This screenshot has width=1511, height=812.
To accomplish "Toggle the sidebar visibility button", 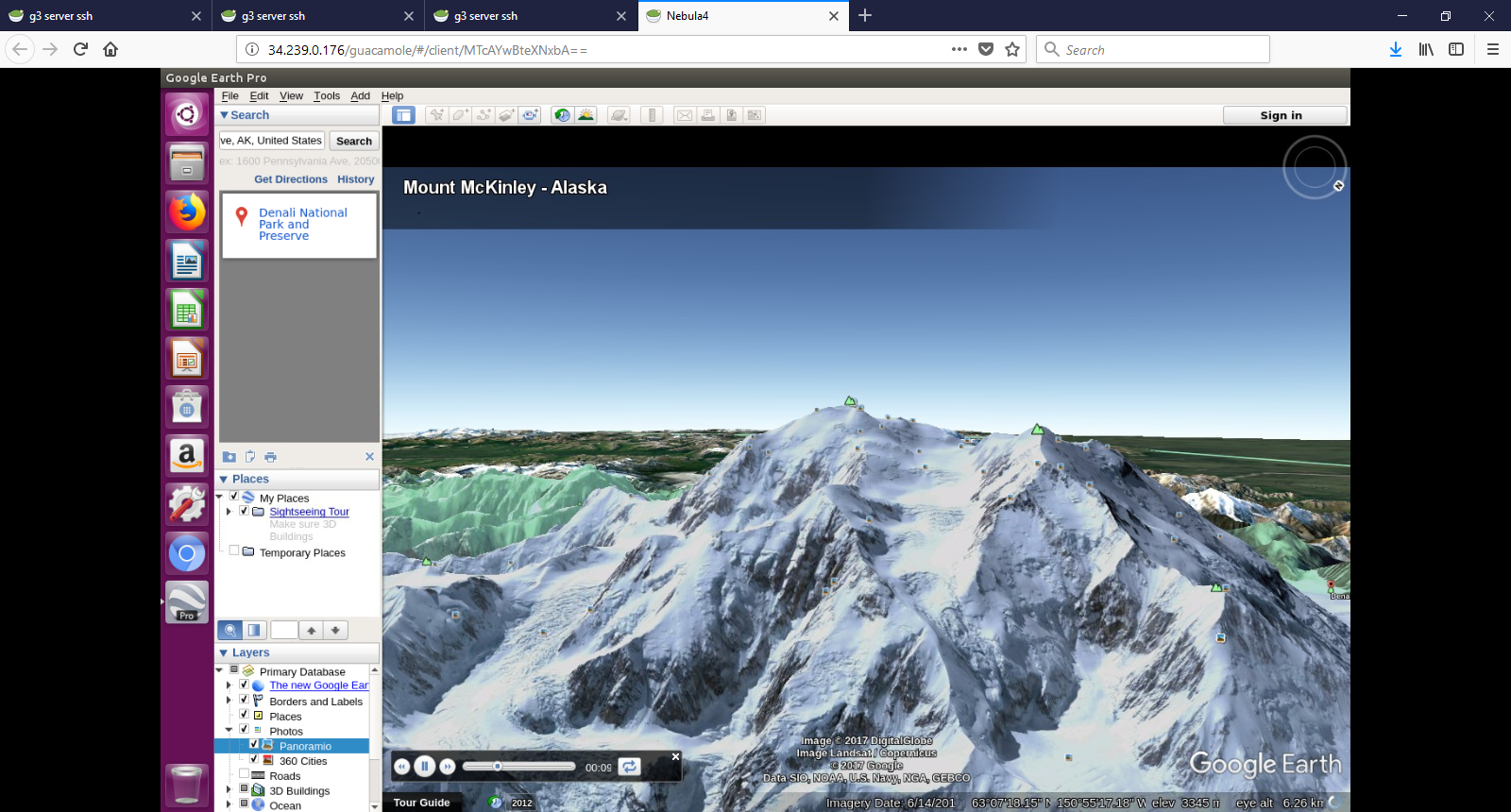I will [403, 115].
